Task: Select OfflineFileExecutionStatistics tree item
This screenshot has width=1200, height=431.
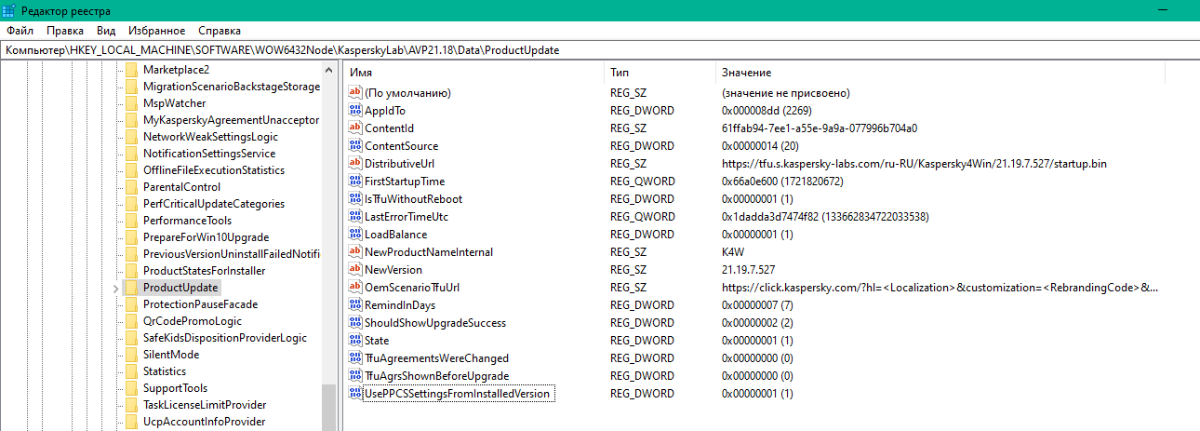Action: [214, 170]
